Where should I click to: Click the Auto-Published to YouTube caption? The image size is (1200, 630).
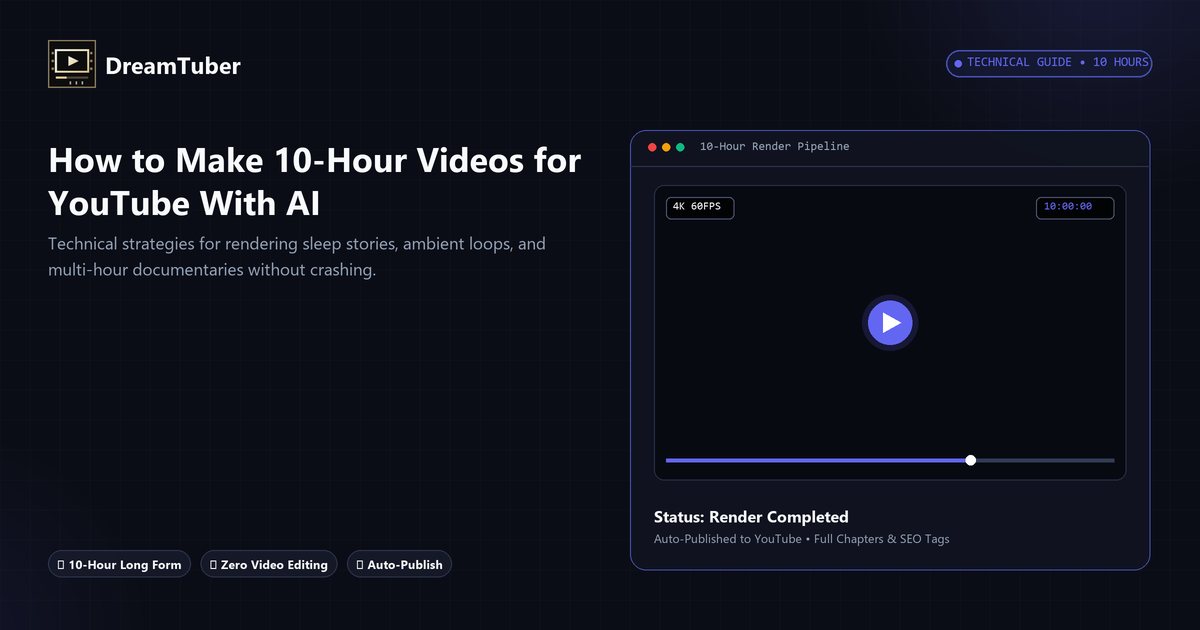click(802, 539)
